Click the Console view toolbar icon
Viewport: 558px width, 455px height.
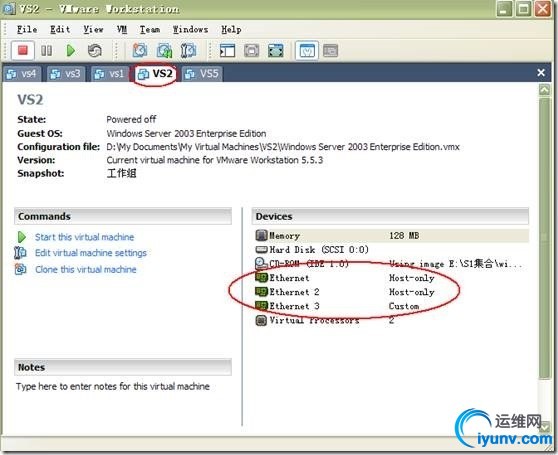(x=331, y=51)
